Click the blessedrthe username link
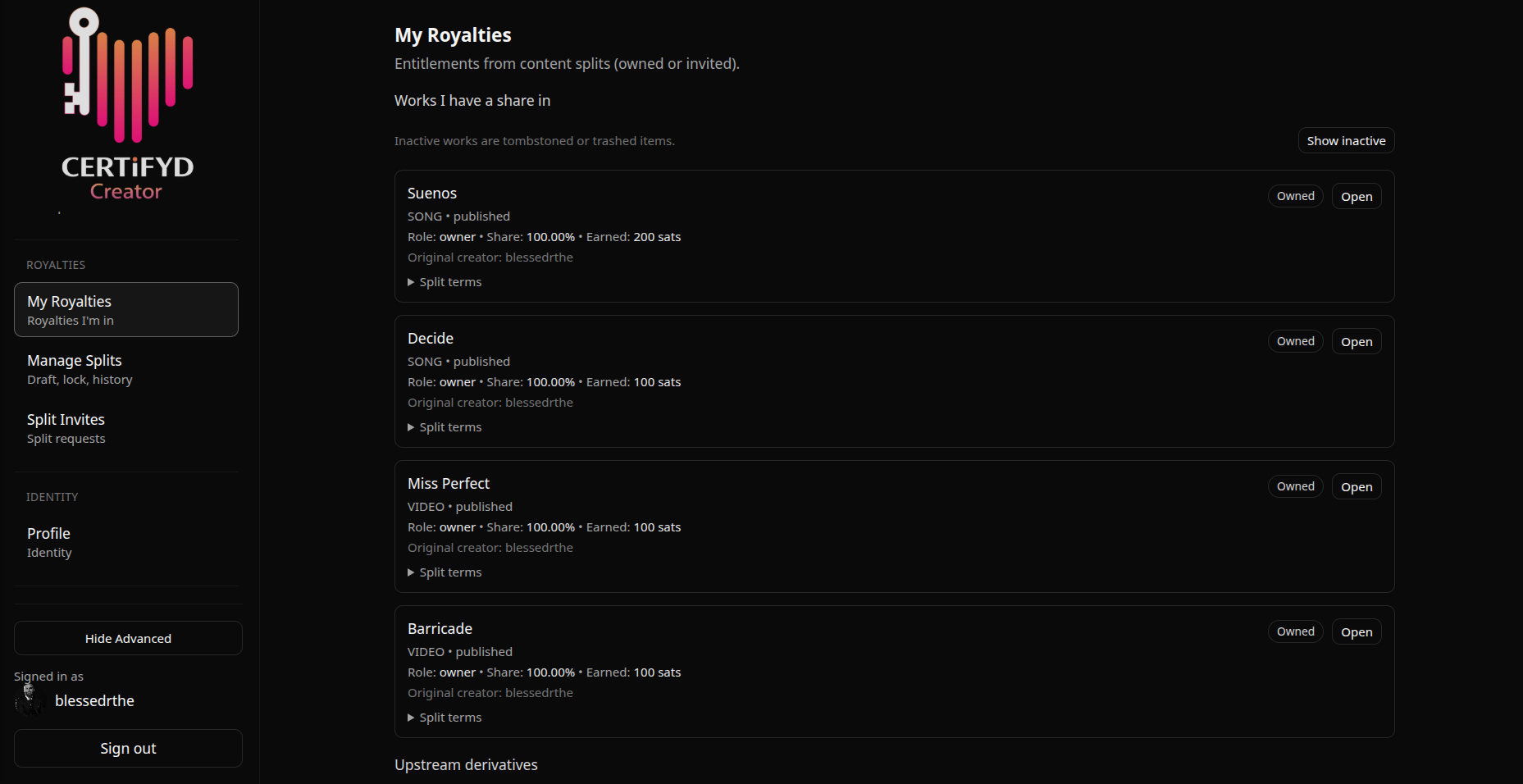 click(94, 700)
